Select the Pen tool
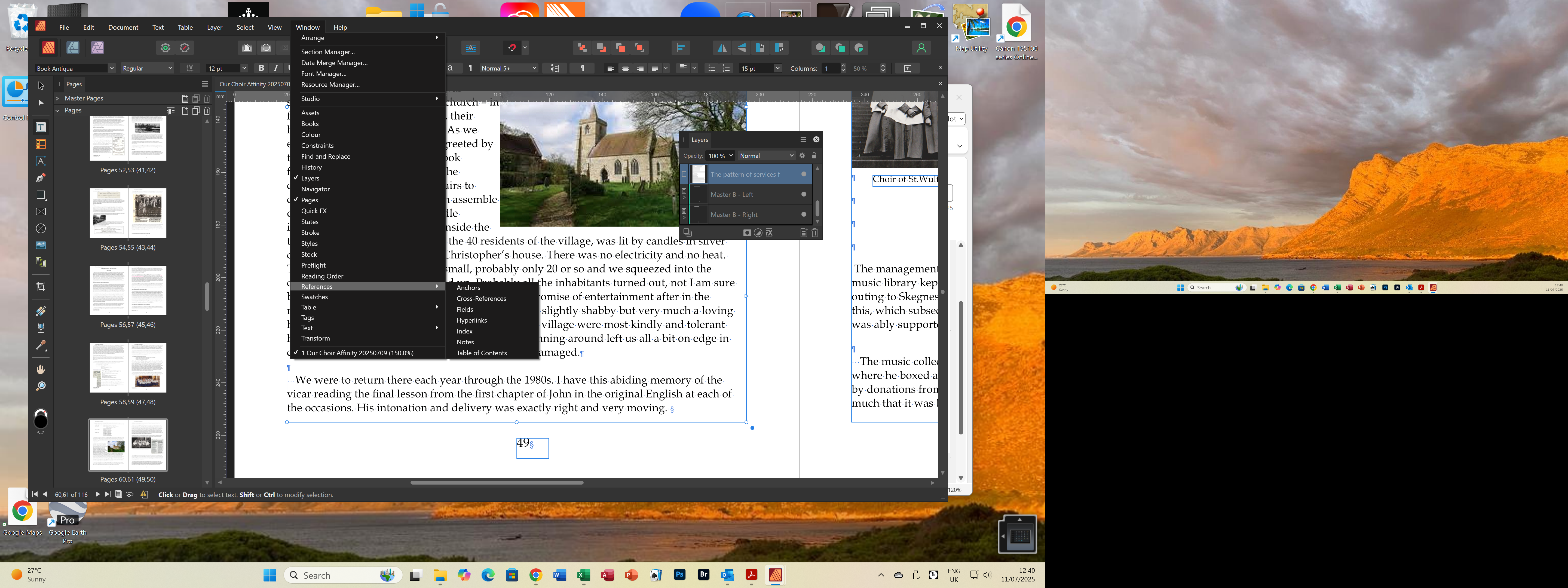 (41, 178)
